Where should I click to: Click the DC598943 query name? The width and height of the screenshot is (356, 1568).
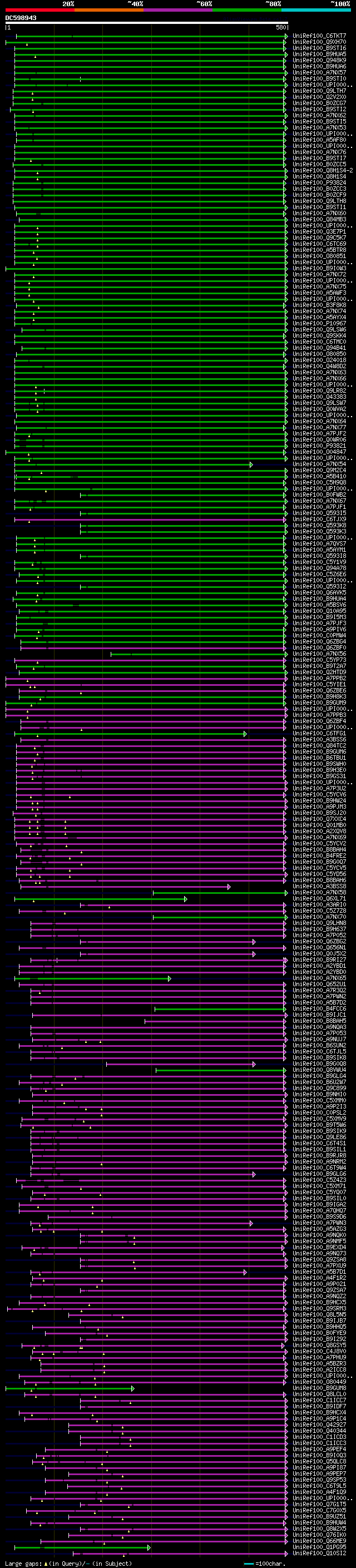pyautogui.click(x=21, y=18)
